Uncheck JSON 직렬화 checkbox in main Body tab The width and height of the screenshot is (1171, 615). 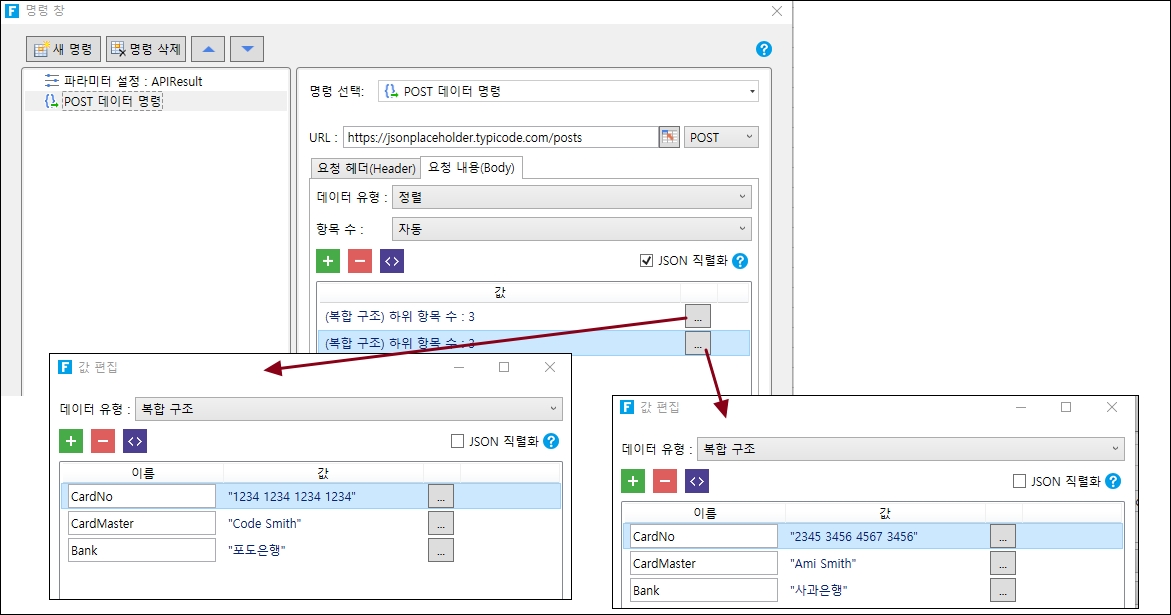(x=647, y=261)
